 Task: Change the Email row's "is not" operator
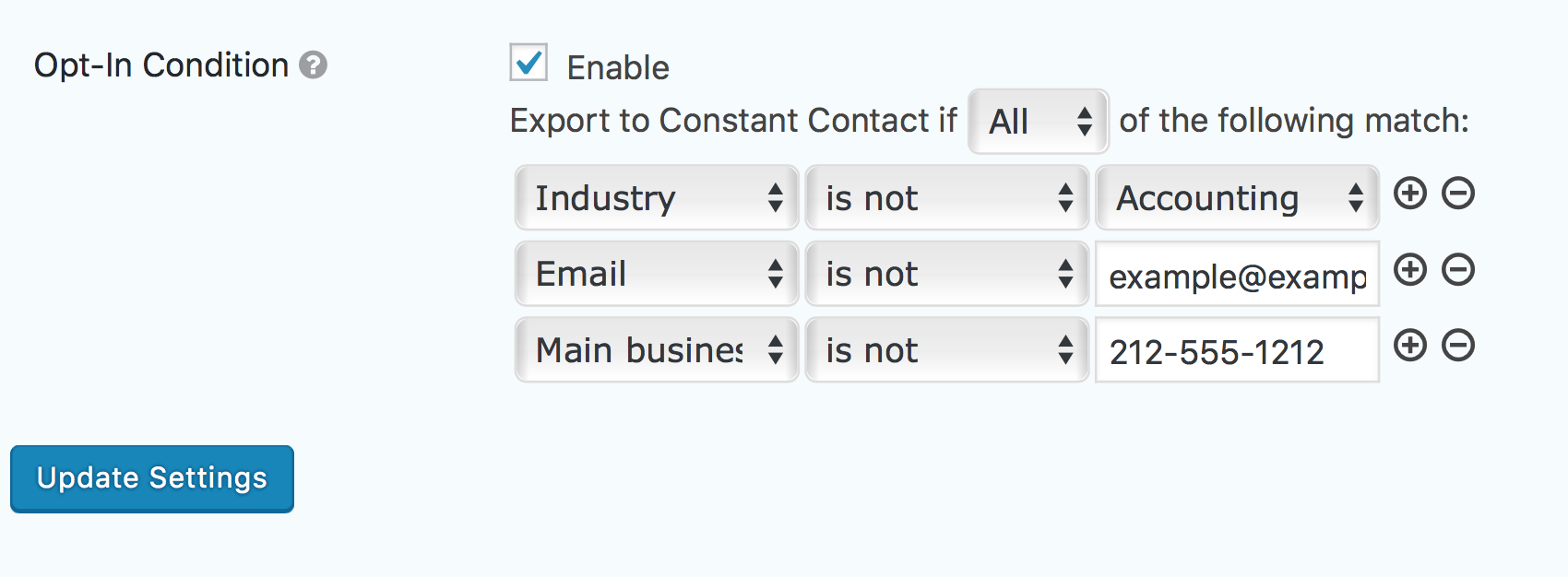coord(947,274)
